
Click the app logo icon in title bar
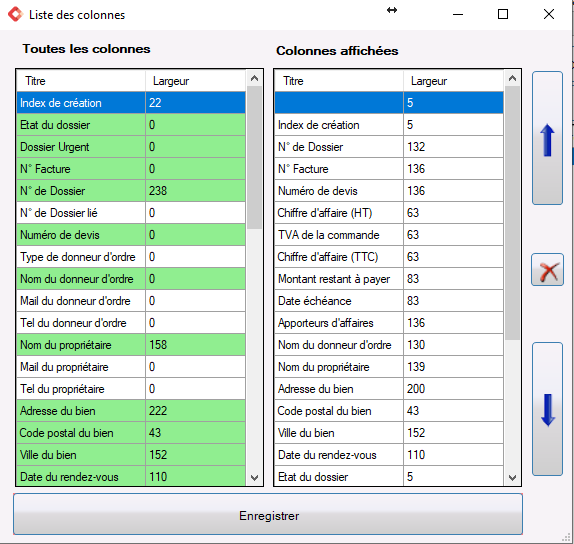coord(15,15)
